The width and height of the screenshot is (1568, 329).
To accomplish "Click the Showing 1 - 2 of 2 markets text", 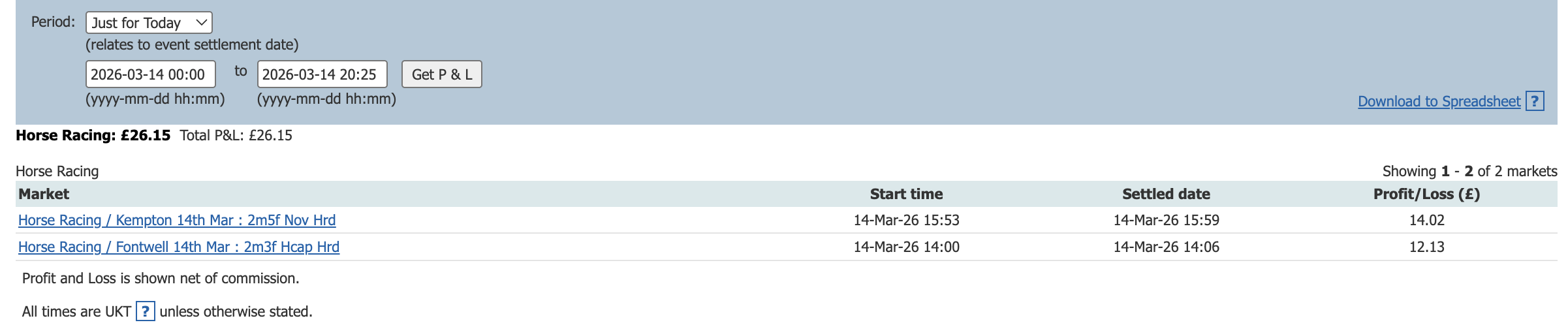I will tap(1469, 171).
